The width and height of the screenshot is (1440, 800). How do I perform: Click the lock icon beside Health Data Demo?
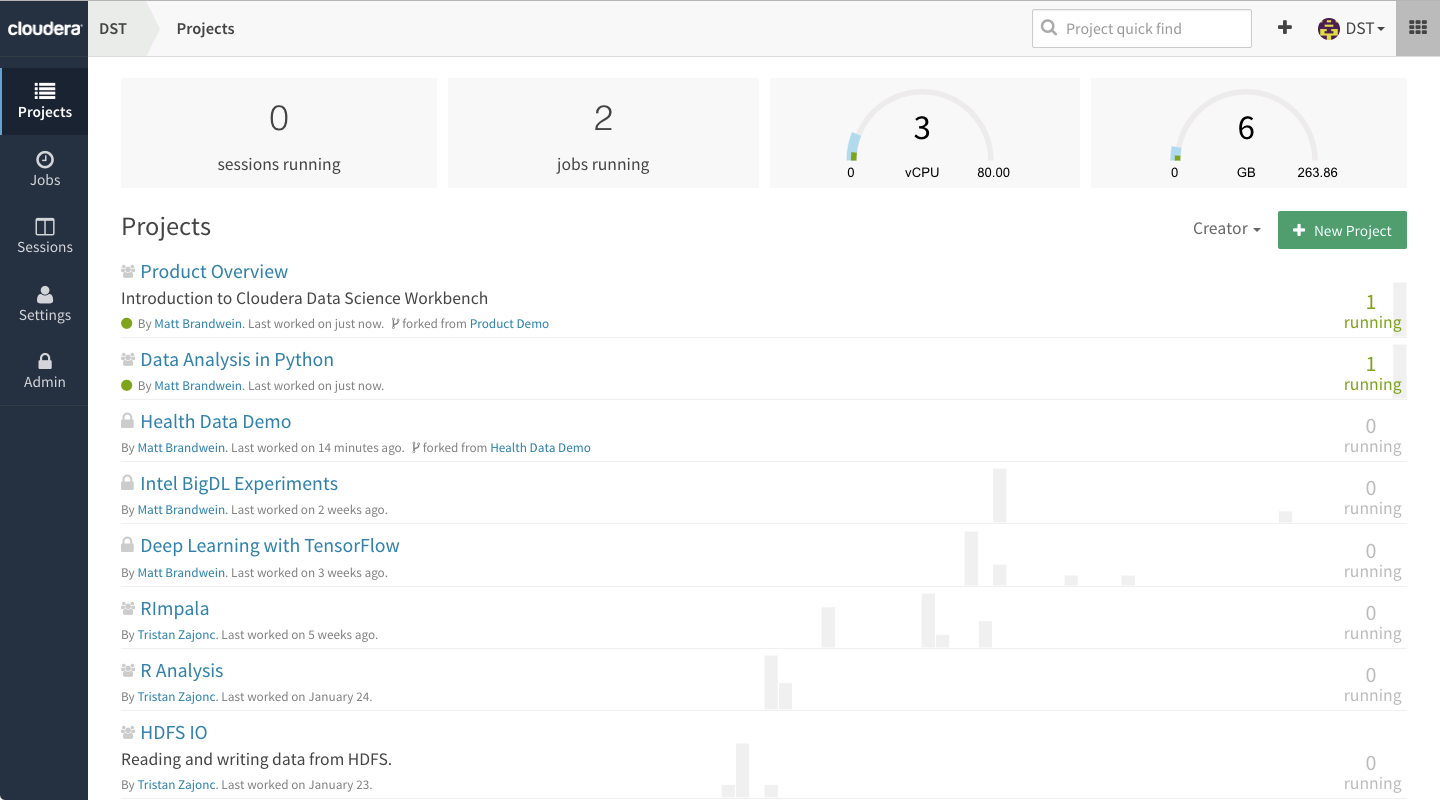pos(127,420)
